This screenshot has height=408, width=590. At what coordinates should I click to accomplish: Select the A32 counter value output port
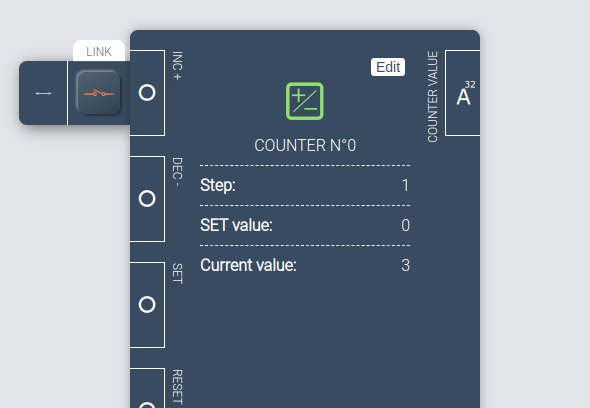(x=463, y=93)
